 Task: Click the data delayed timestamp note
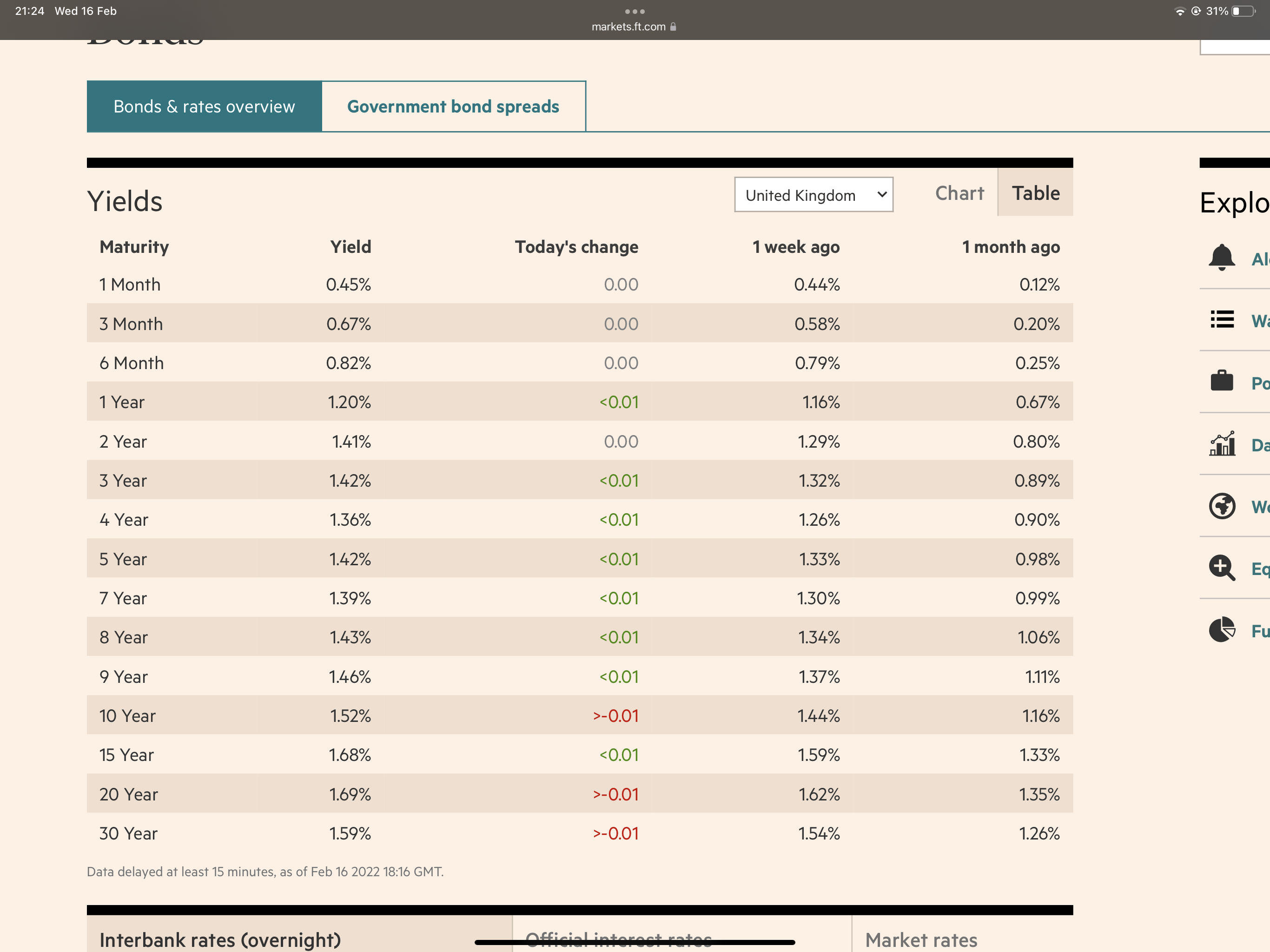pyautogui.click(x=265, y=871)
